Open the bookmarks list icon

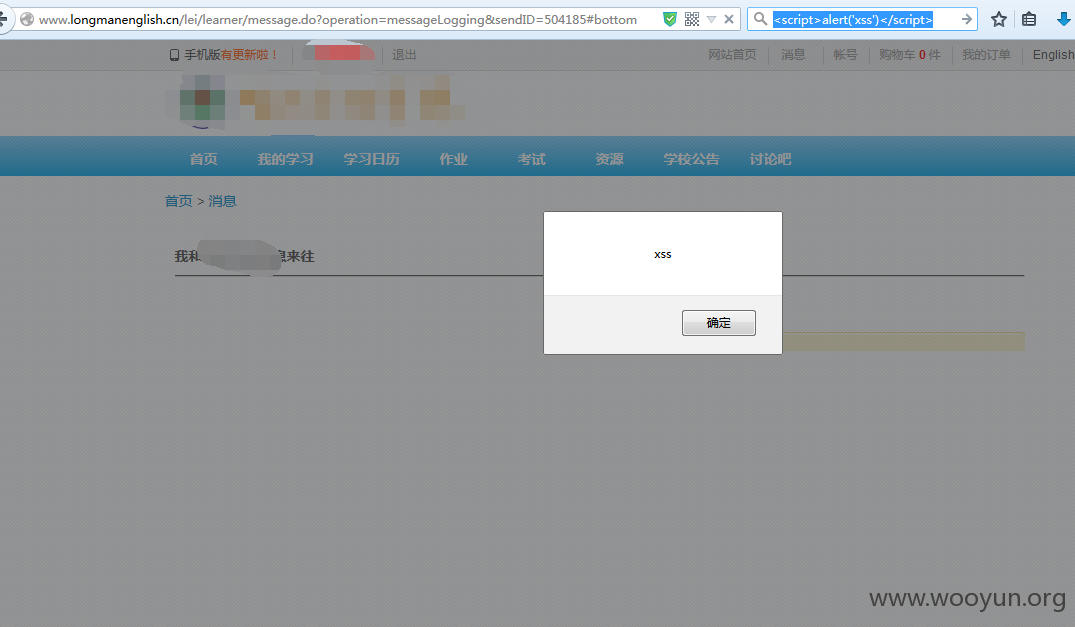1028,19
